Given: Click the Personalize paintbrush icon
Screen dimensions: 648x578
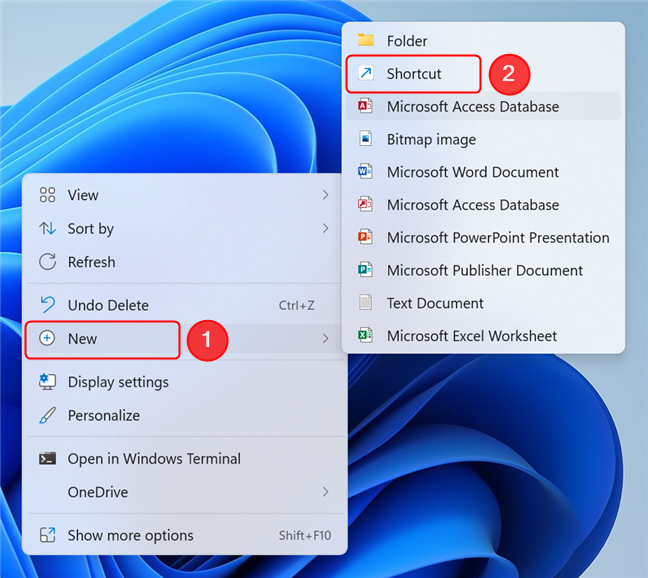Looking at the screenshot, I should point(47,415).
